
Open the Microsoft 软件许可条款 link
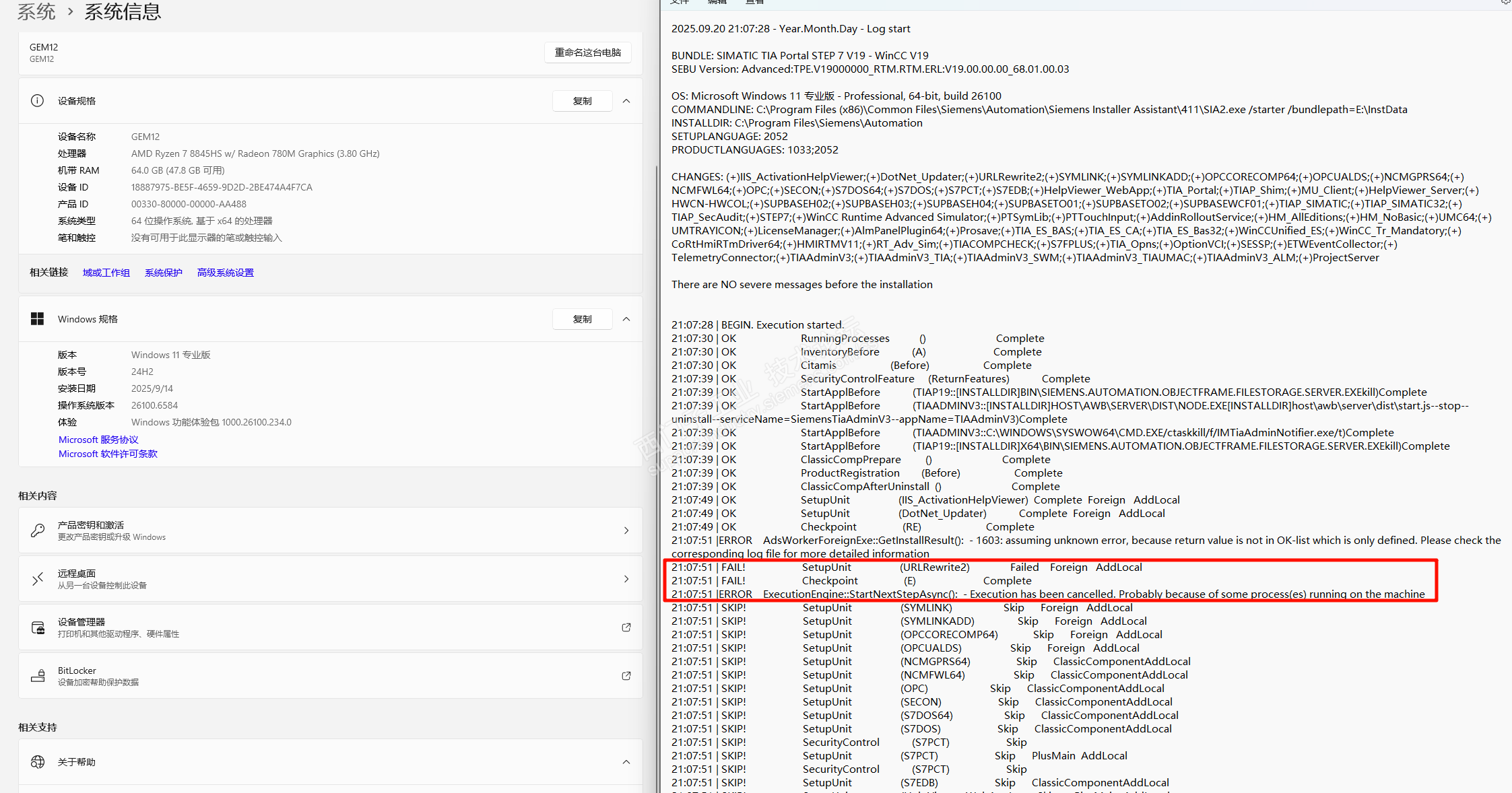tap(108, 454)
